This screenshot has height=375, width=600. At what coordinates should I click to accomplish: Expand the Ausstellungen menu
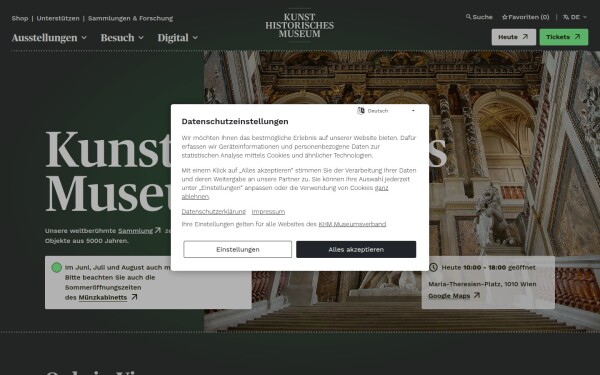click(x=49, y=38)
